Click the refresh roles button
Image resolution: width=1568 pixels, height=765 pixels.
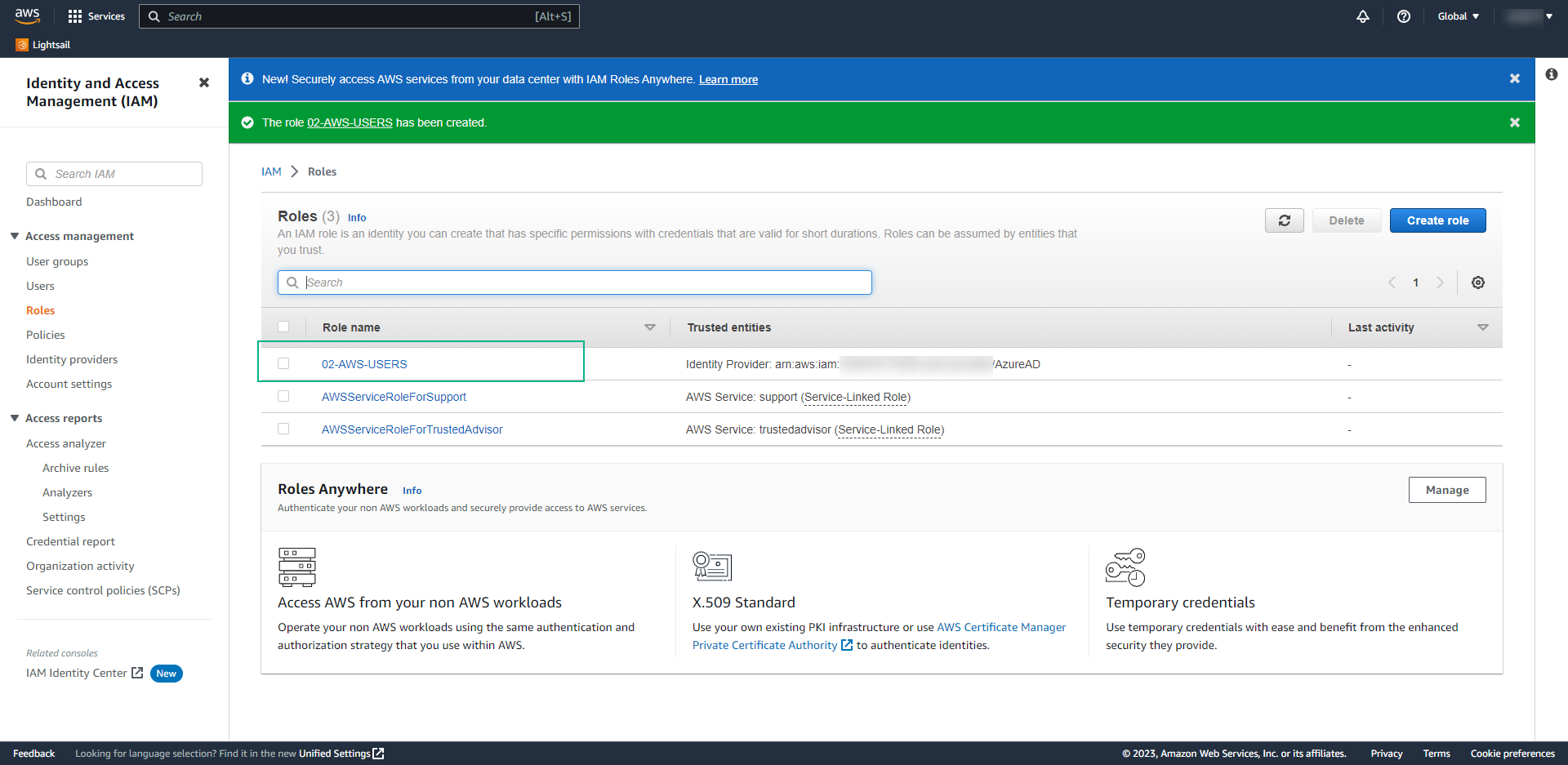[1285, 220]
